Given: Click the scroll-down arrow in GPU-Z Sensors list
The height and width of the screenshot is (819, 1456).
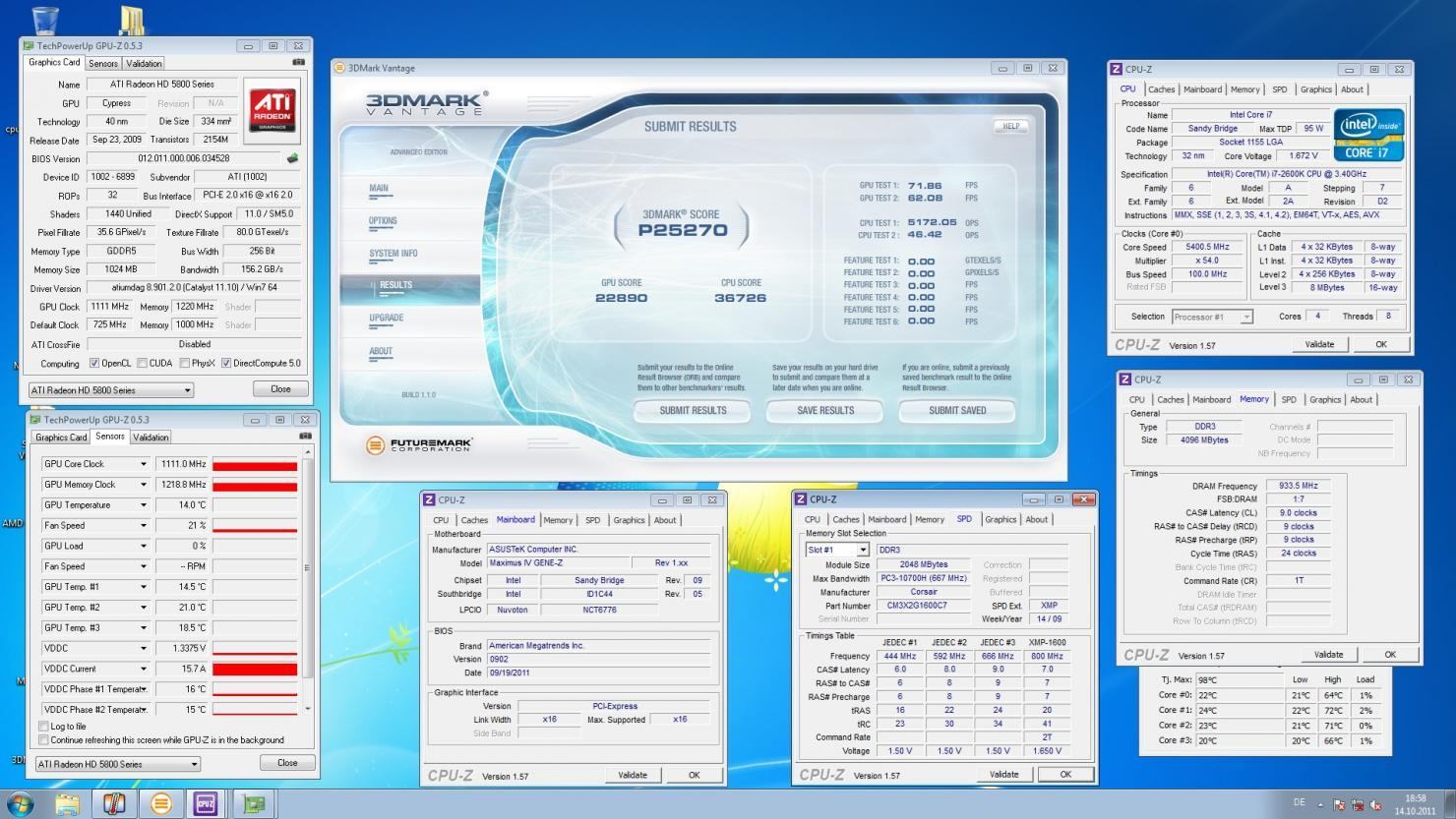Looking at the screenshot, I should (308, 708).
